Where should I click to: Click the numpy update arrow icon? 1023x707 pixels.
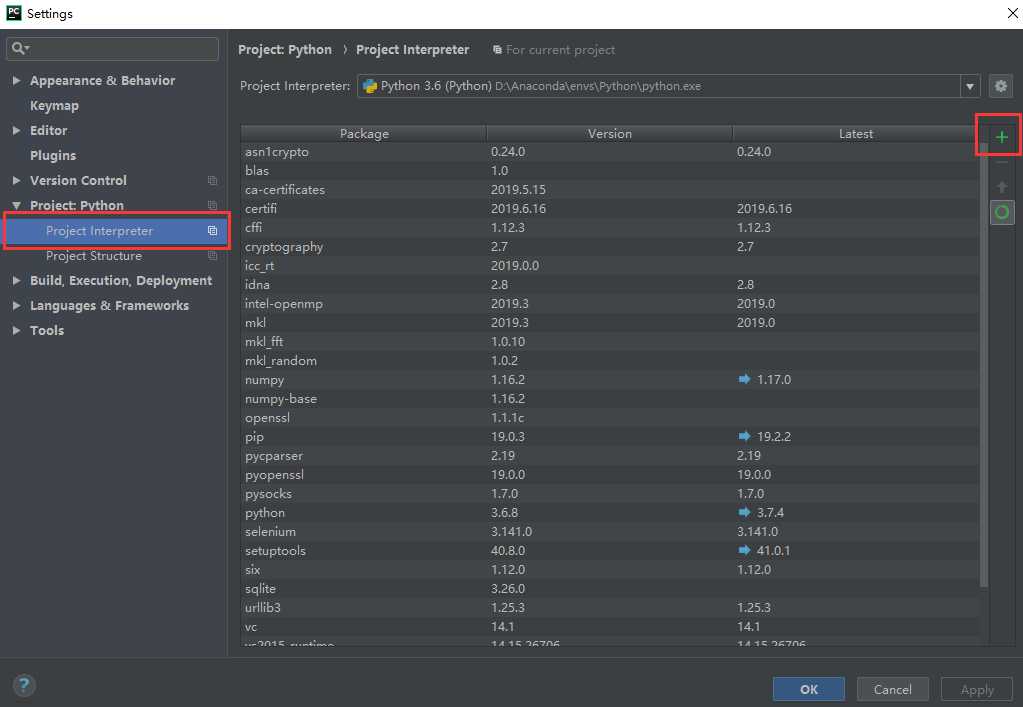(744, 380)
